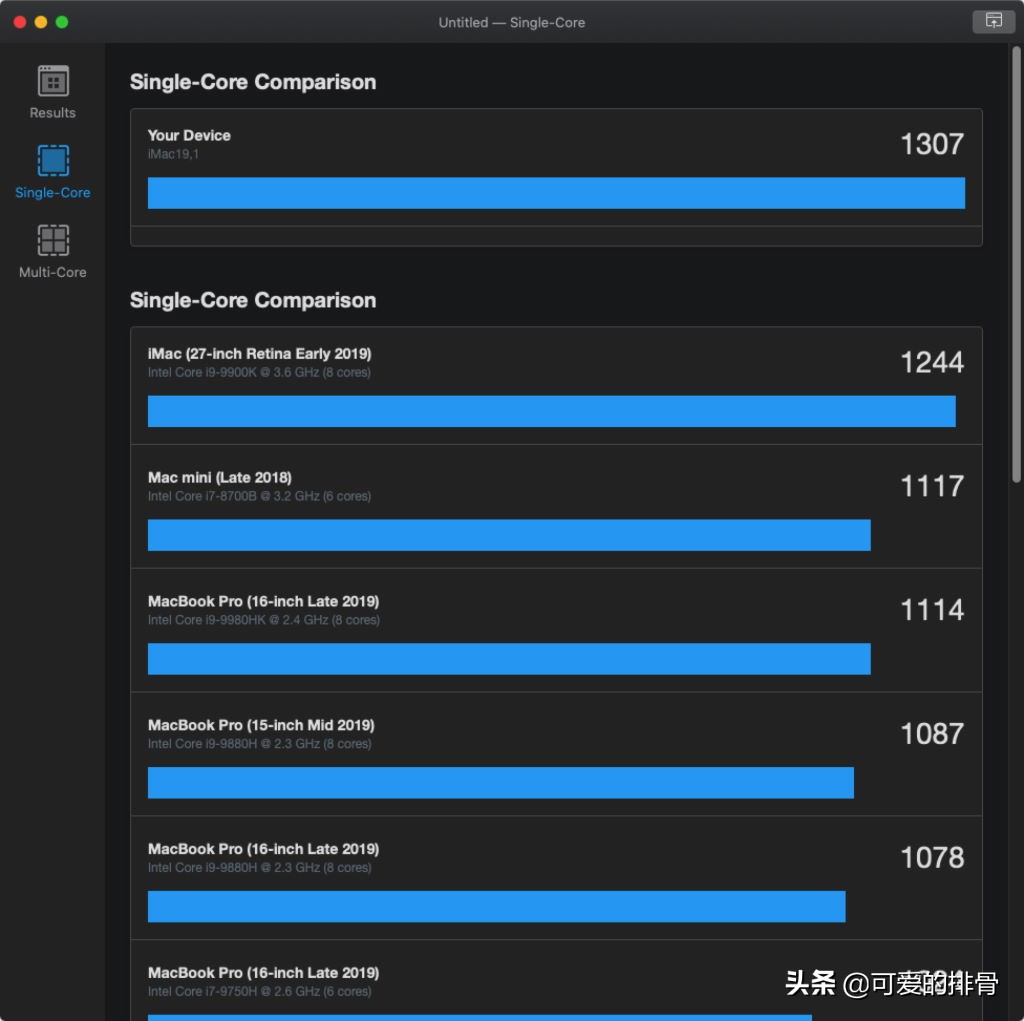
Task: Click the MacBook Pro (15-inch Mid 2019) title
Action: coord(261,725)
